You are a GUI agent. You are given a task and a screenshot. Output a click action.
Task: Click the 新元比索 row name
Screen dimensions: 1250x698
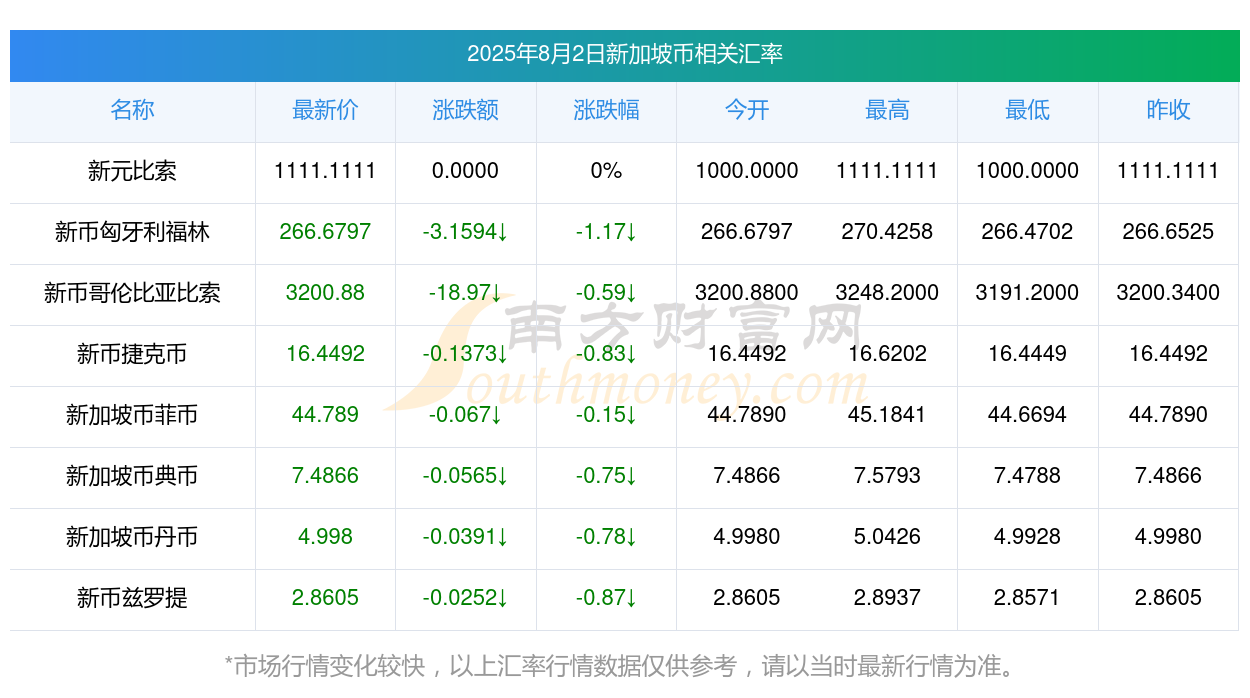click(132, 171)
